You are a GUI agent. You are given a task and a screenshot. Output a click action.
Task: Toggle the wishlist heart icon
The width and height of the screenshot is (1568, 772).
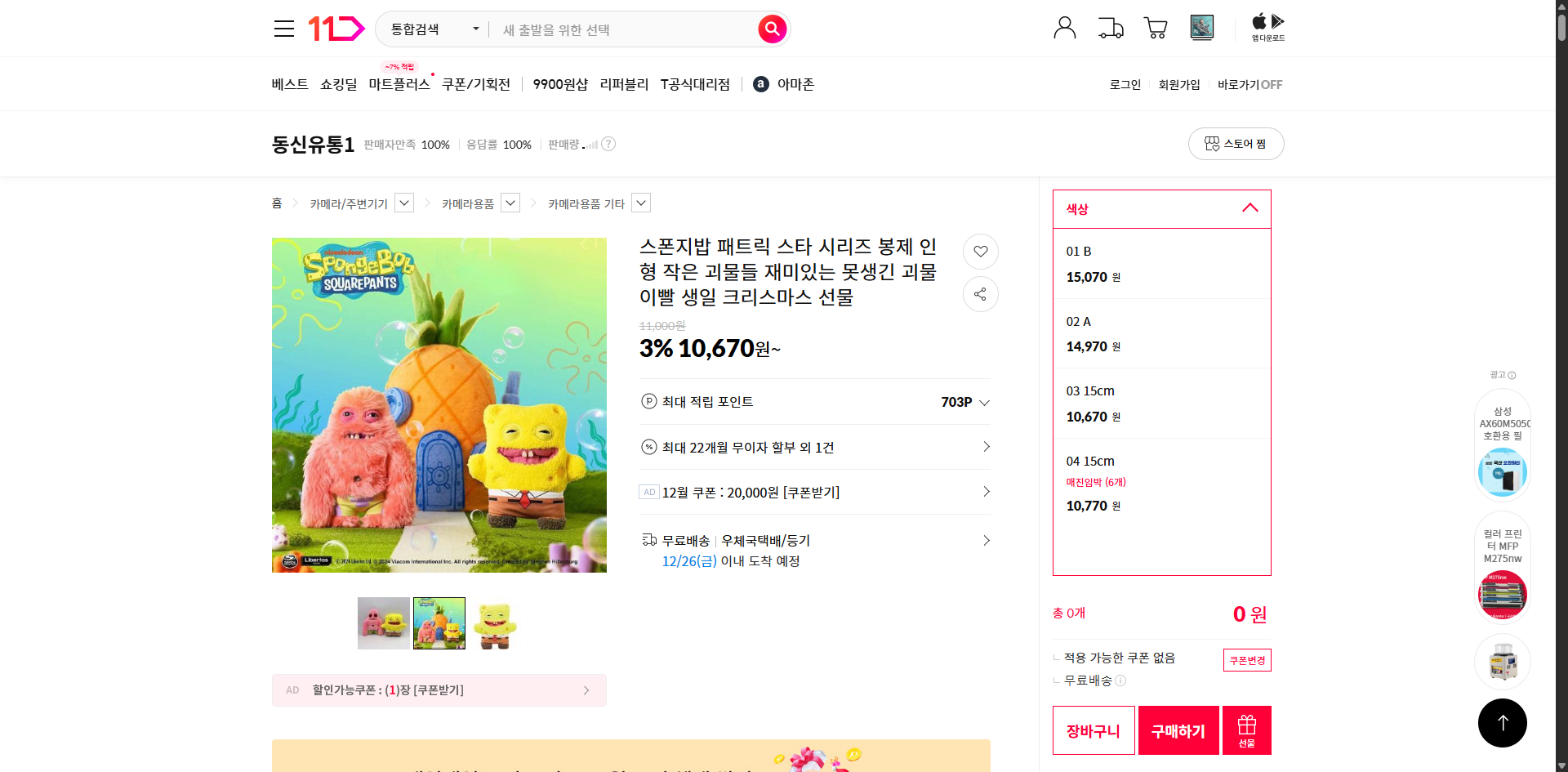coord(980,252)
